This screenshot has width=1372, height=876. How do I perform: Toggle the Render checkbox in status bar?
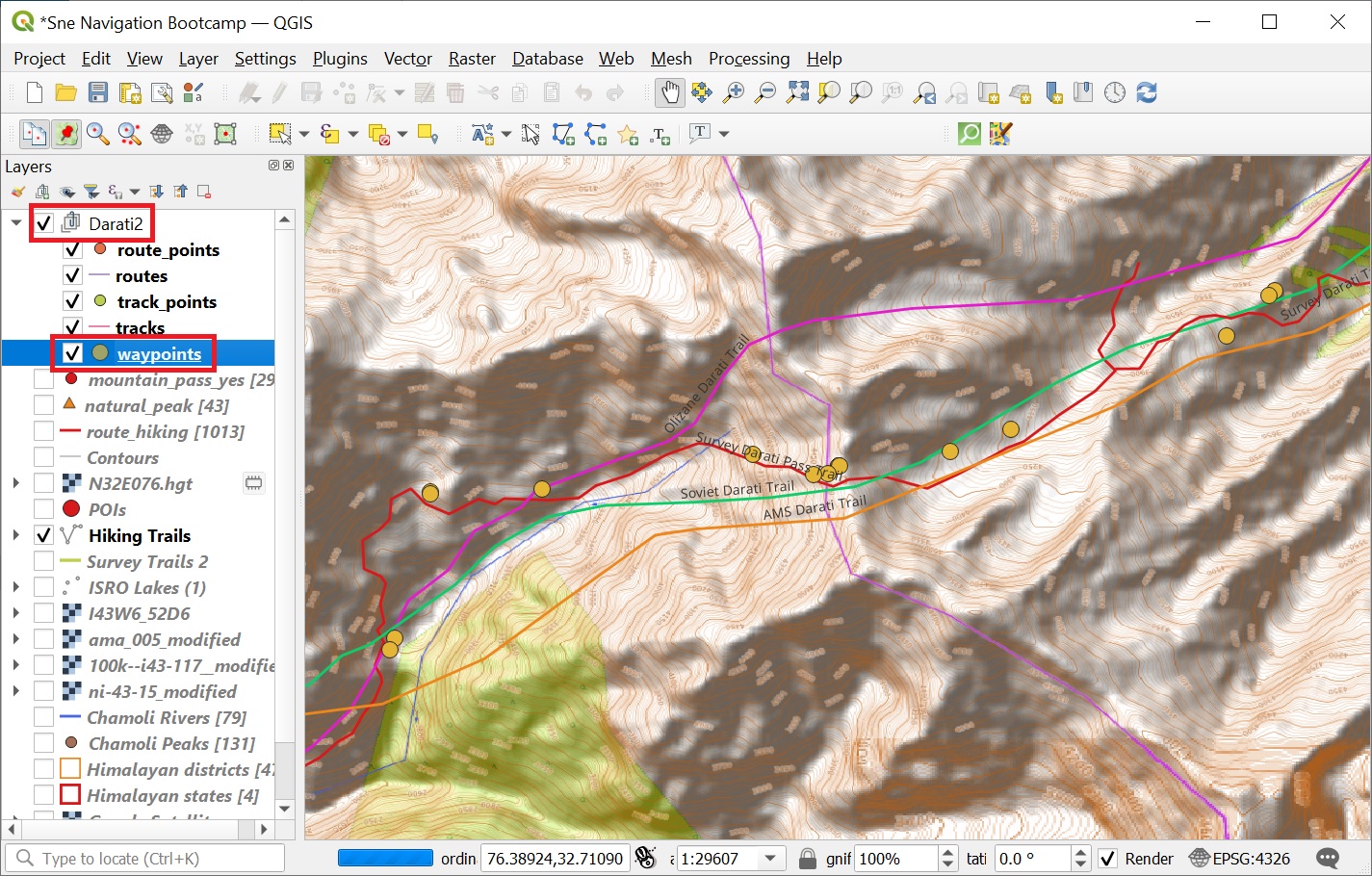coord(1108,859)
